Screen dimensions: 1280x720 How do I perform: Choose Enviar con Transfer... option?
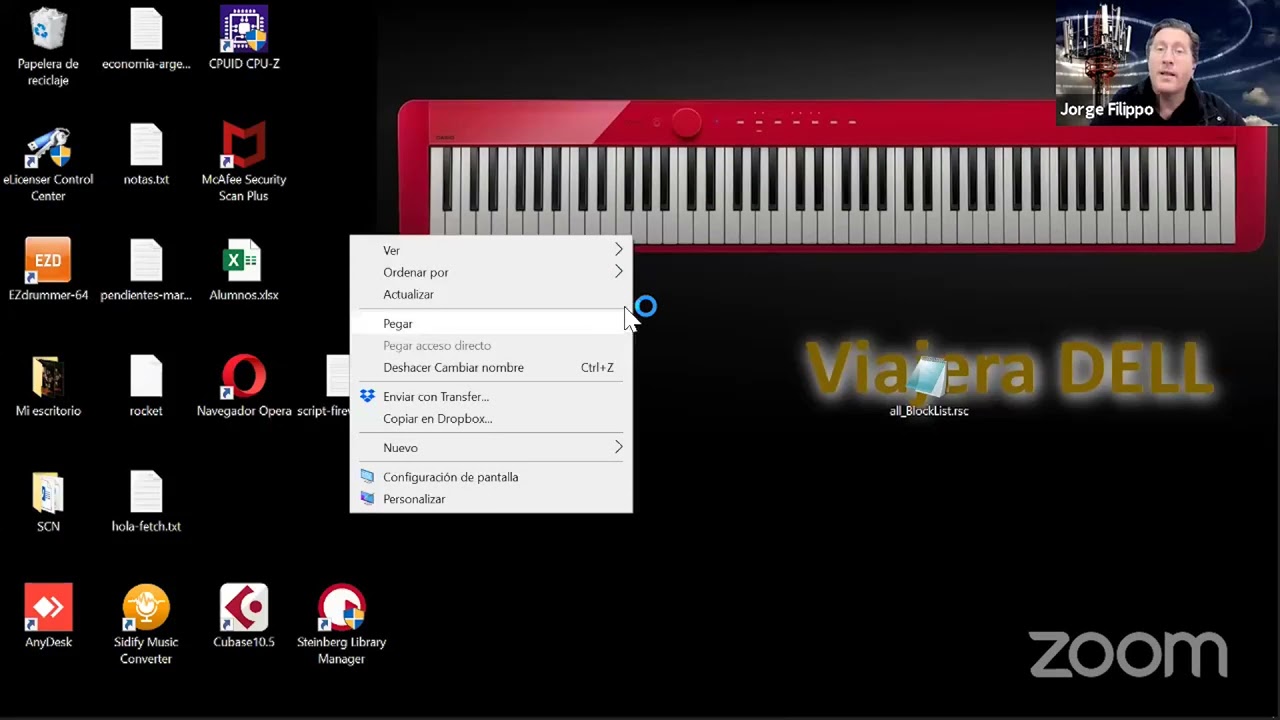pyautogui.click(x=491, y=396)
